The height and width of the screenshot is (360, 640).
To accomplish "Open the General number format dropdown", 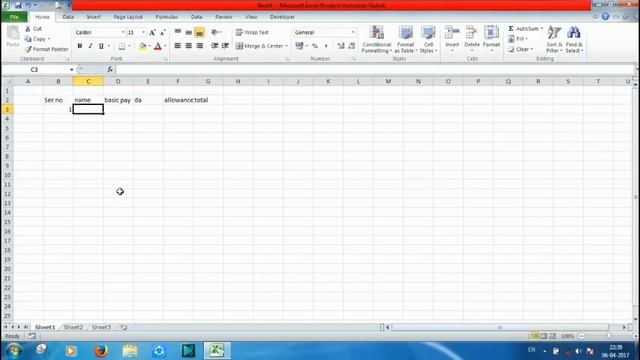I will 353,32.
